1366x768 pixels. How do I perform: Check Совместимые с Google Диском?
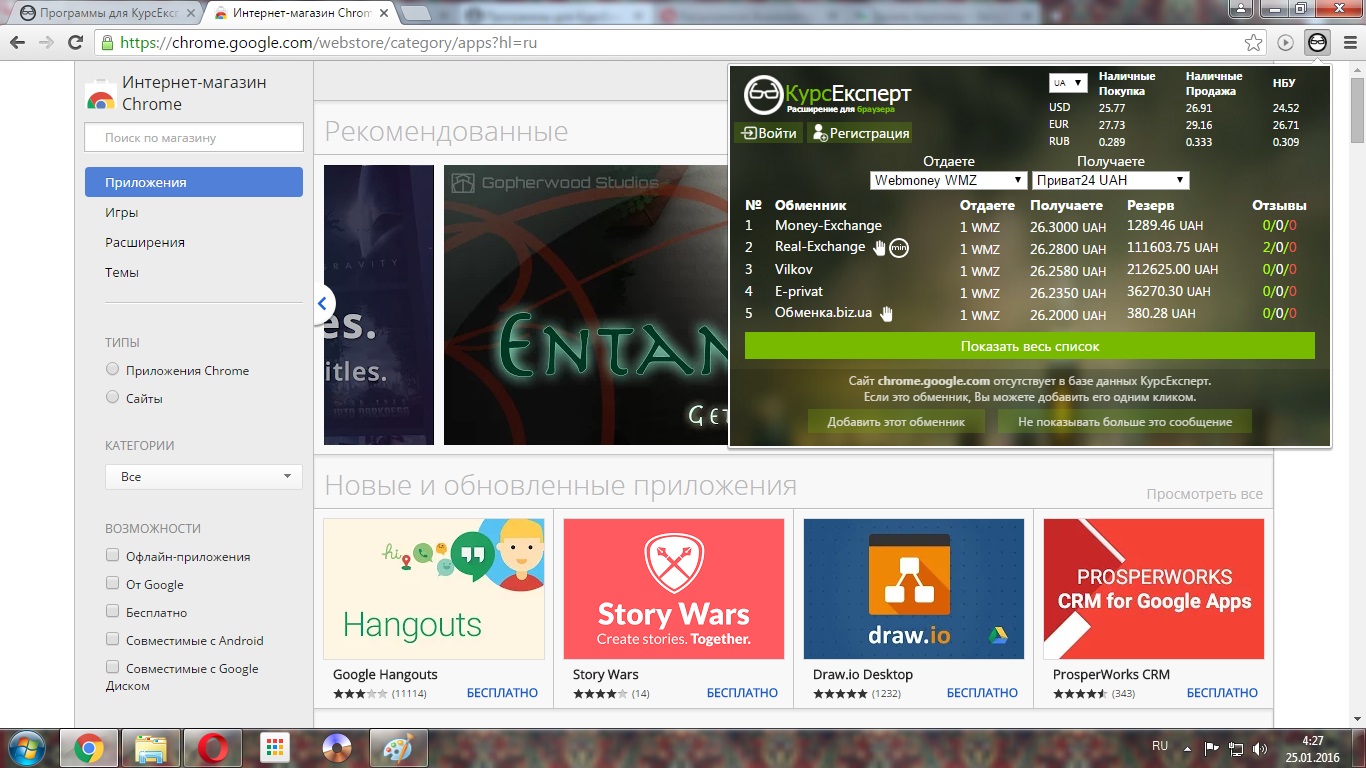113,668
